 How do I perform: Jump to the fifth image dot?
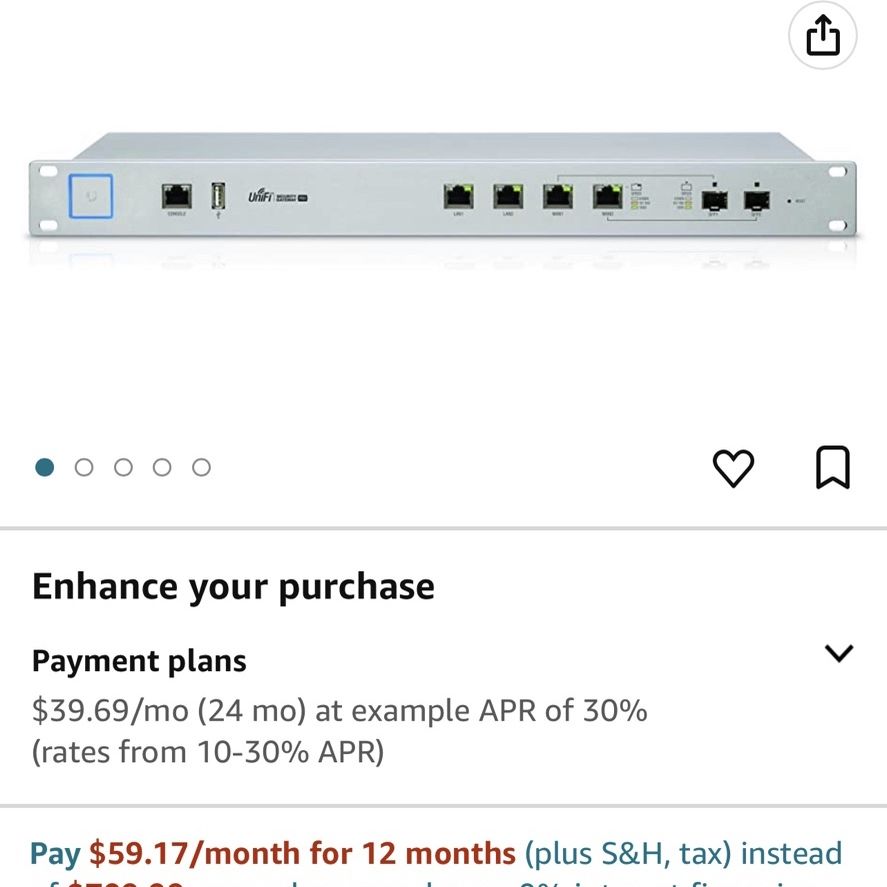point(201,467)
